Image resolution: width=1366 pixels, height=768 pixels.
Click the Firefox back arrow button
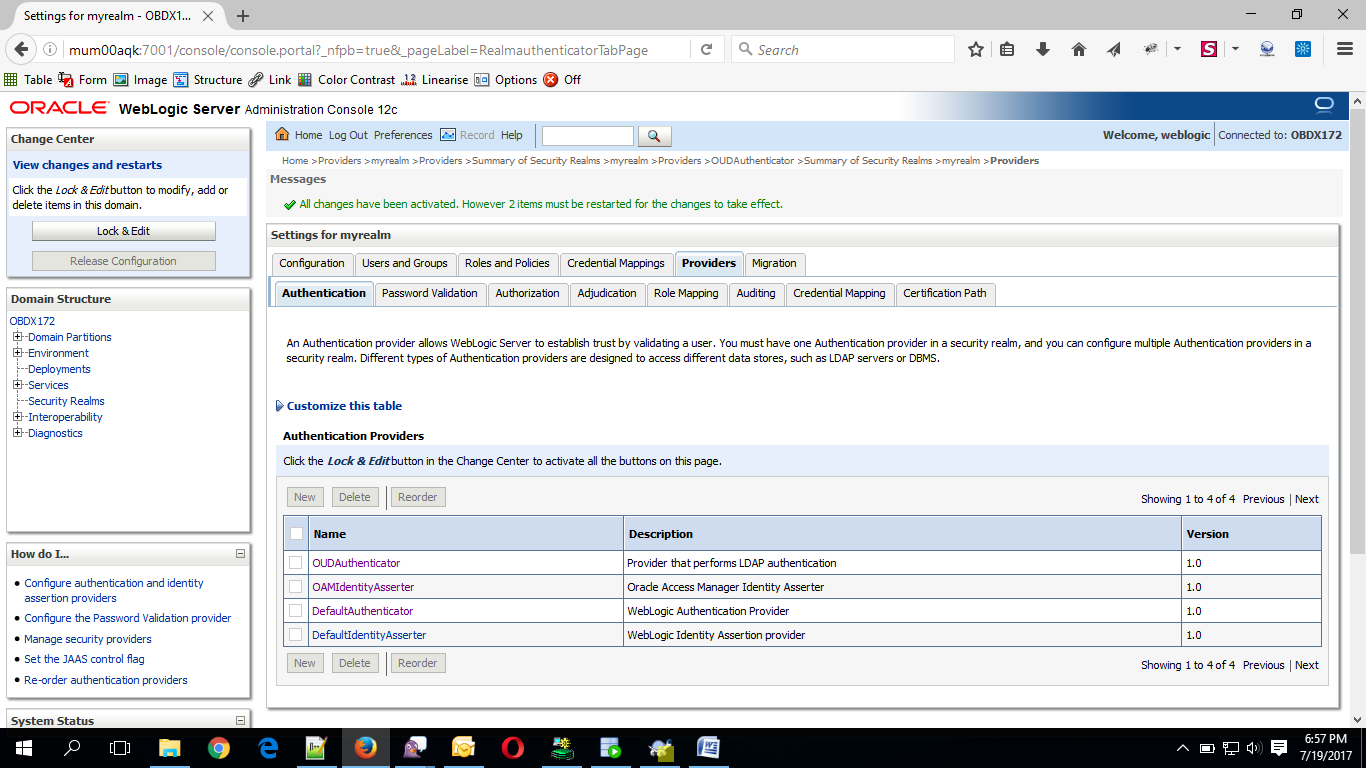pos(21,49)
